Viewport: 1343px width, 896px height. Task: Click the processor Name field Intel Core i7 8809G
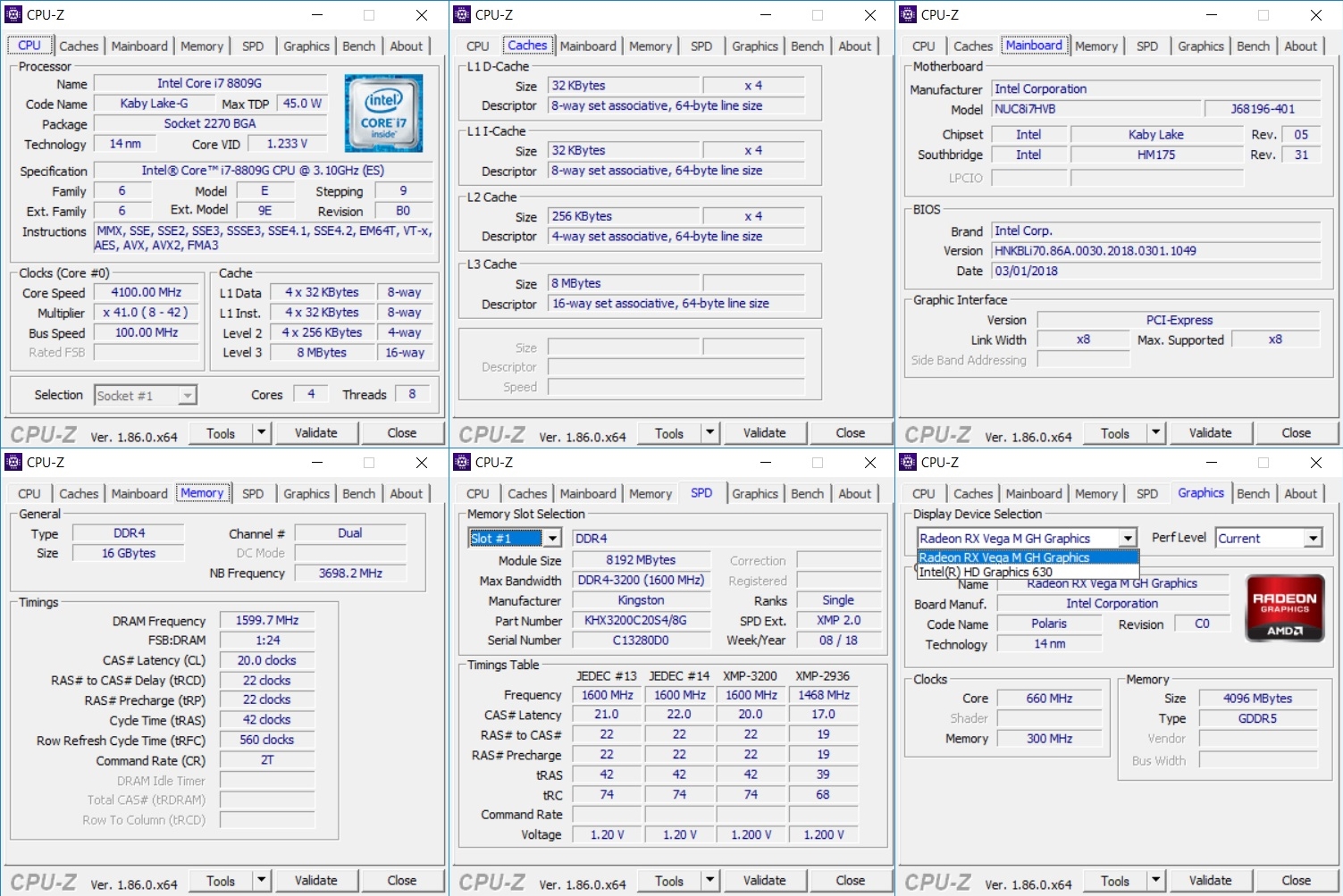click(x=210, y=83)
